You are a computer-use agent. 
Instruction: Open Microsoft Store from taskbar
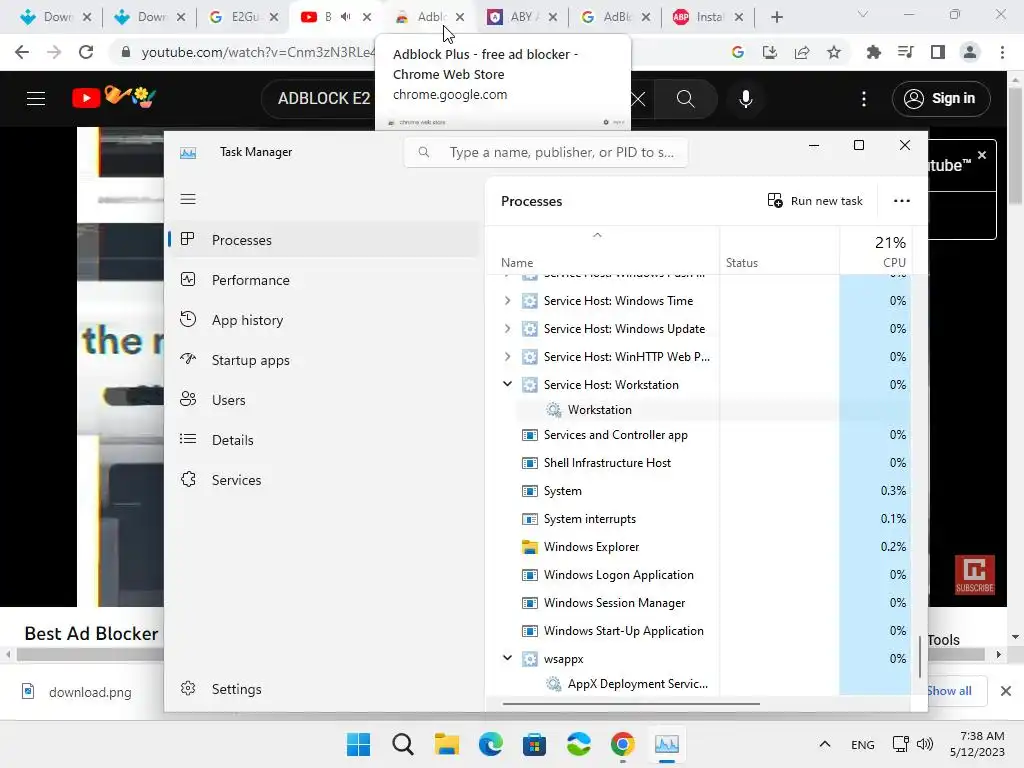534,744
